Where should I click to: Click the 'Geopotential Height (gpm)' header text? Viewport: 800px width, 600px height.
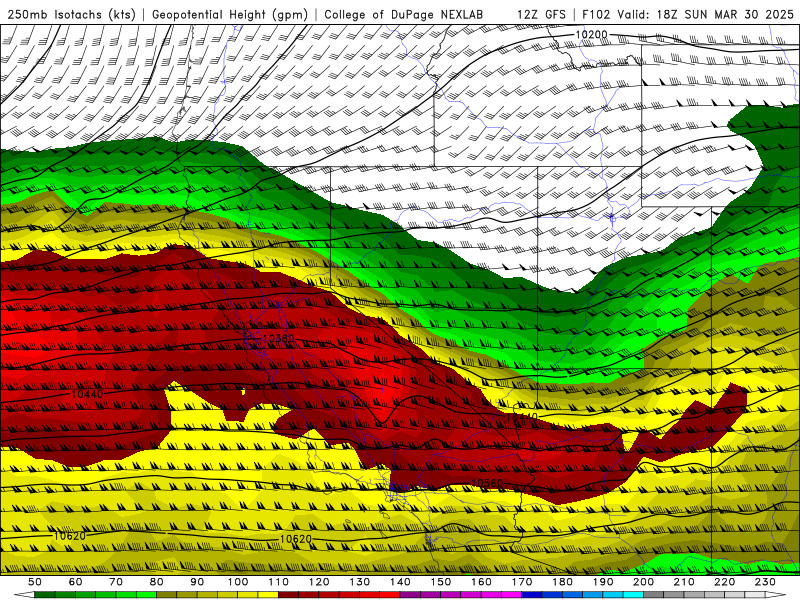pyautogui.click(x=230, y=15)
